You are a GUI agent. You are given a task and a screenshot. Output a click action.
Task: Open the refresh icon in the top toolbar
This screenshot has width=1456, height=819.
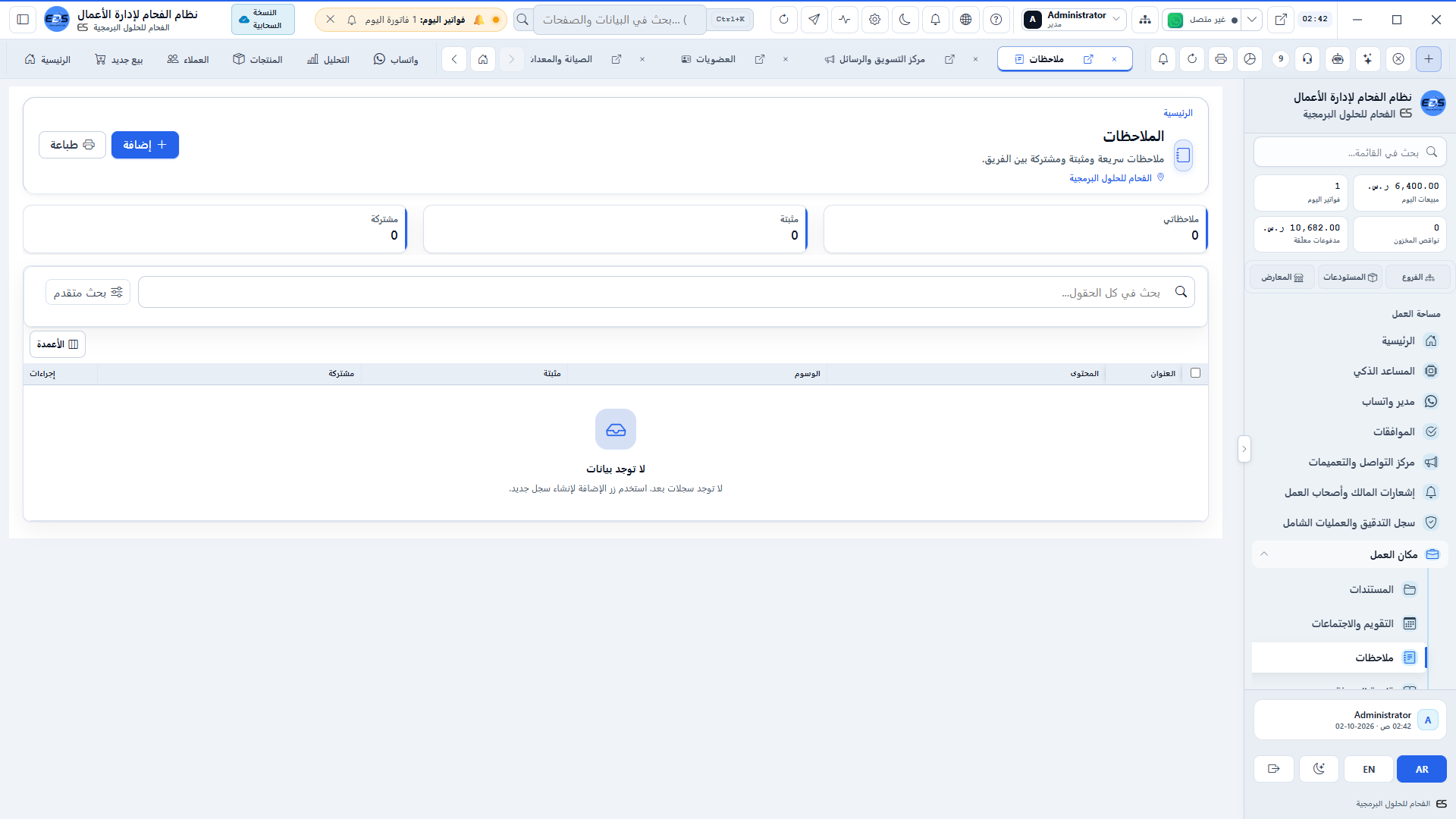click(784, 20)
